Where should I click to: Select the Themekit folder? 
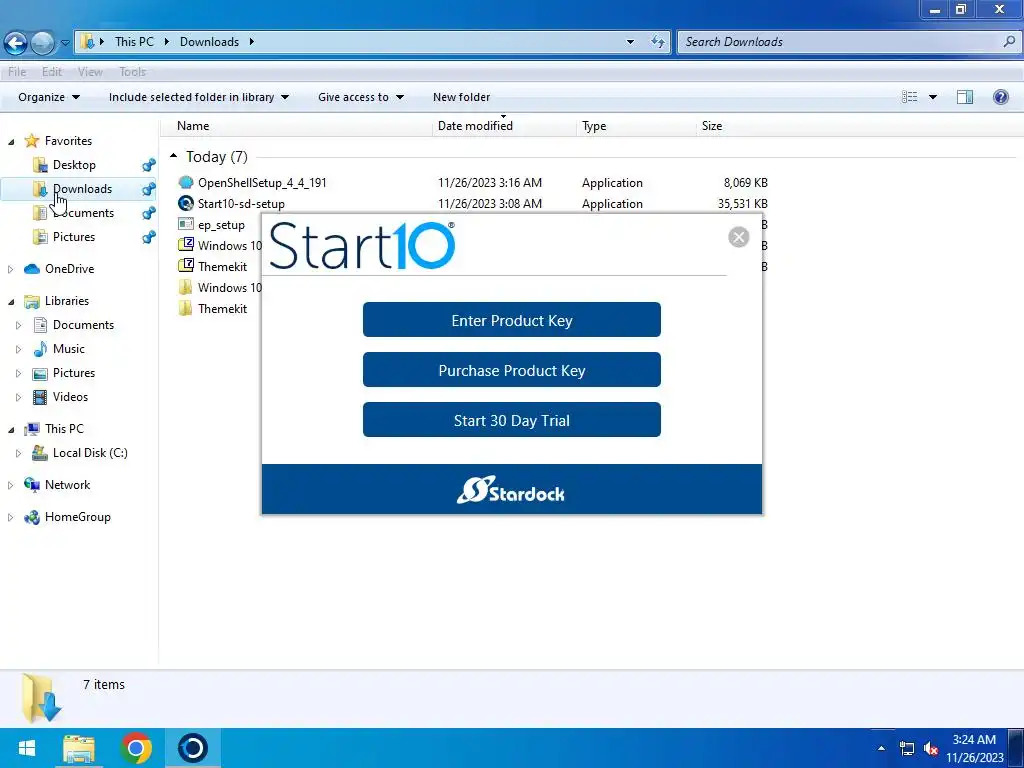pos(222,308)
